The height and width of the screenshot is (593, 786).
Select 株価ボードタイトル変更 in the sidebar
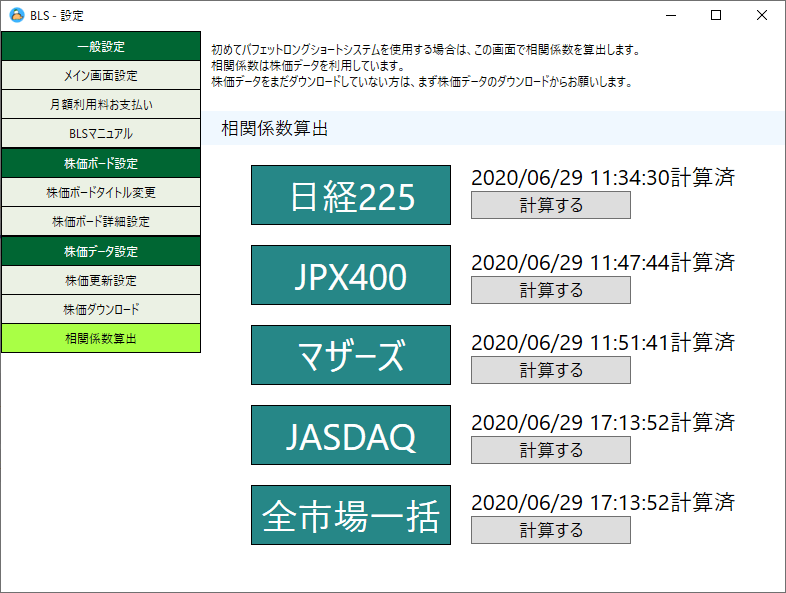(101, 192)
